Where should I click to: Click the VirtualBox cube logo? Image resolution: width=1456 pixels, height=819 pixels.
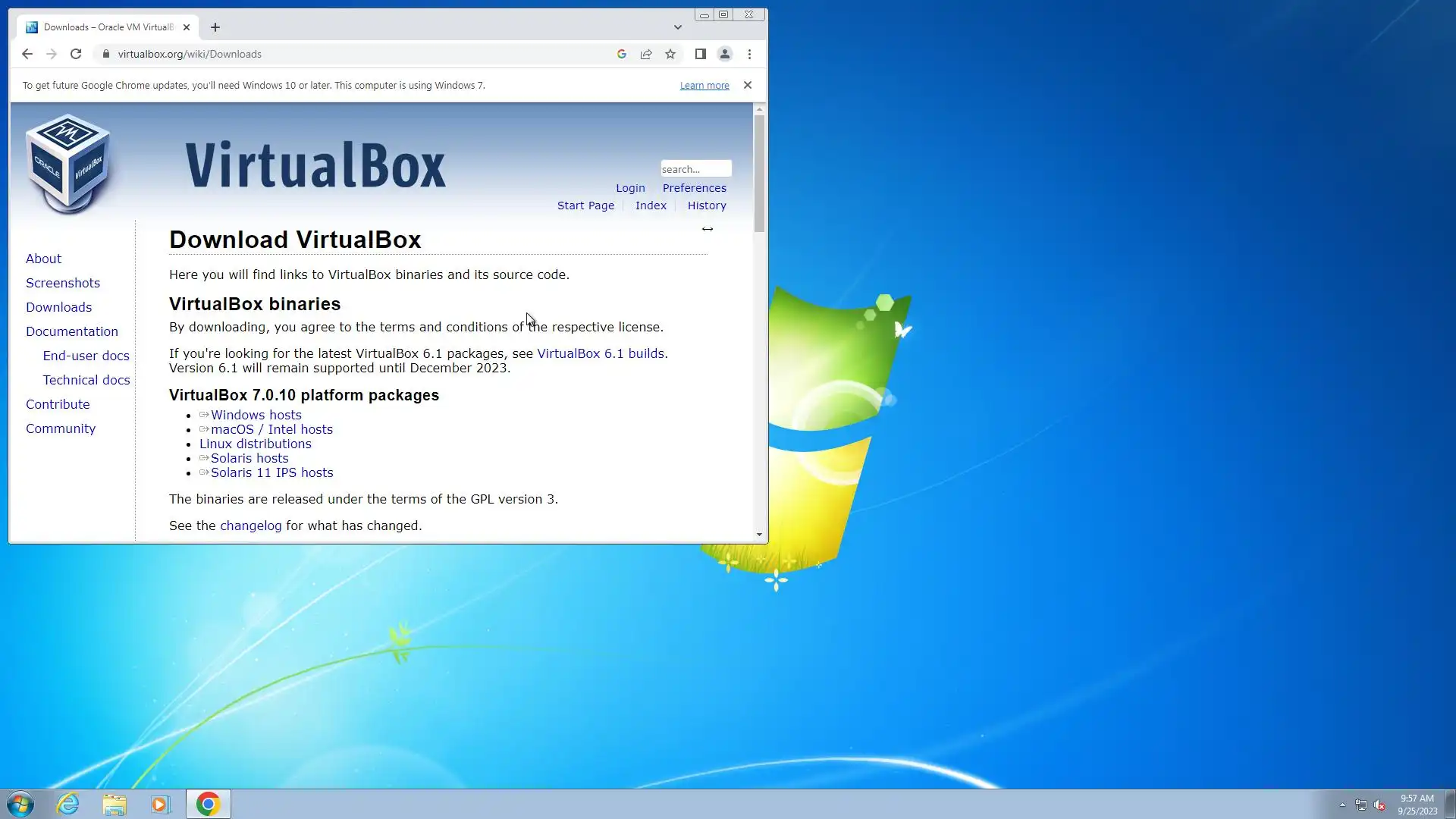(68, 163)
